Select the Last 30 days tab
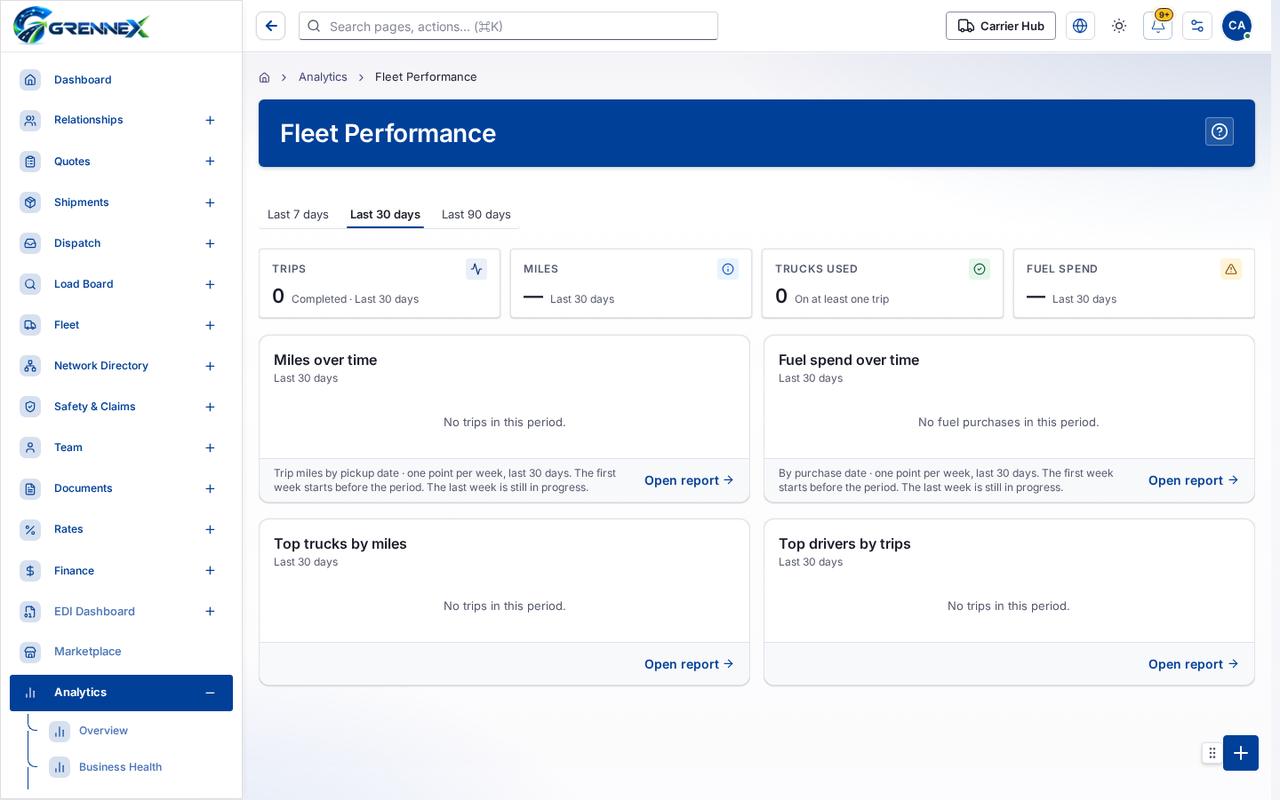The image size is (1280, 800). click(385, 214)
